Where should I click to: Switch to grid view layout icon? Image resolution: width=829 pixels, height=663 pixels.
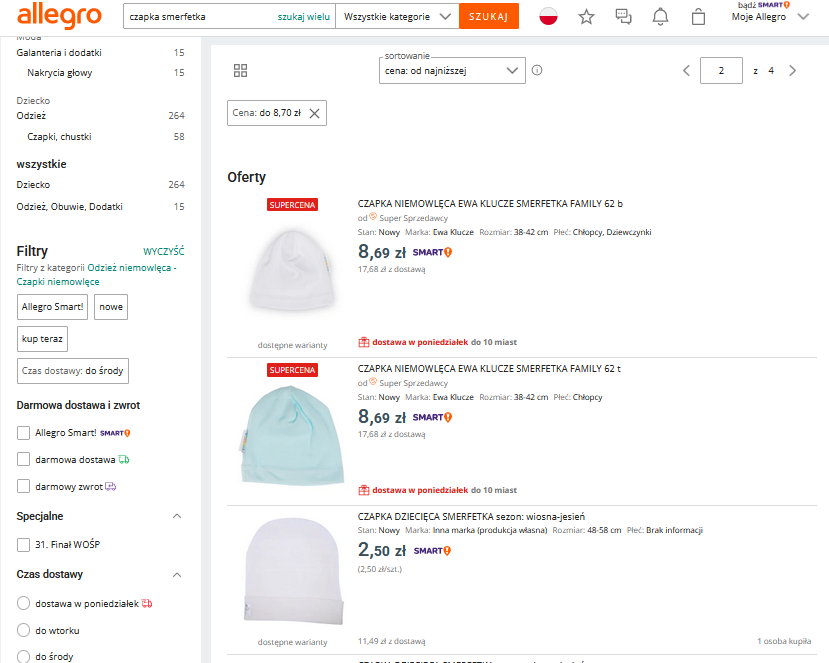241,71
